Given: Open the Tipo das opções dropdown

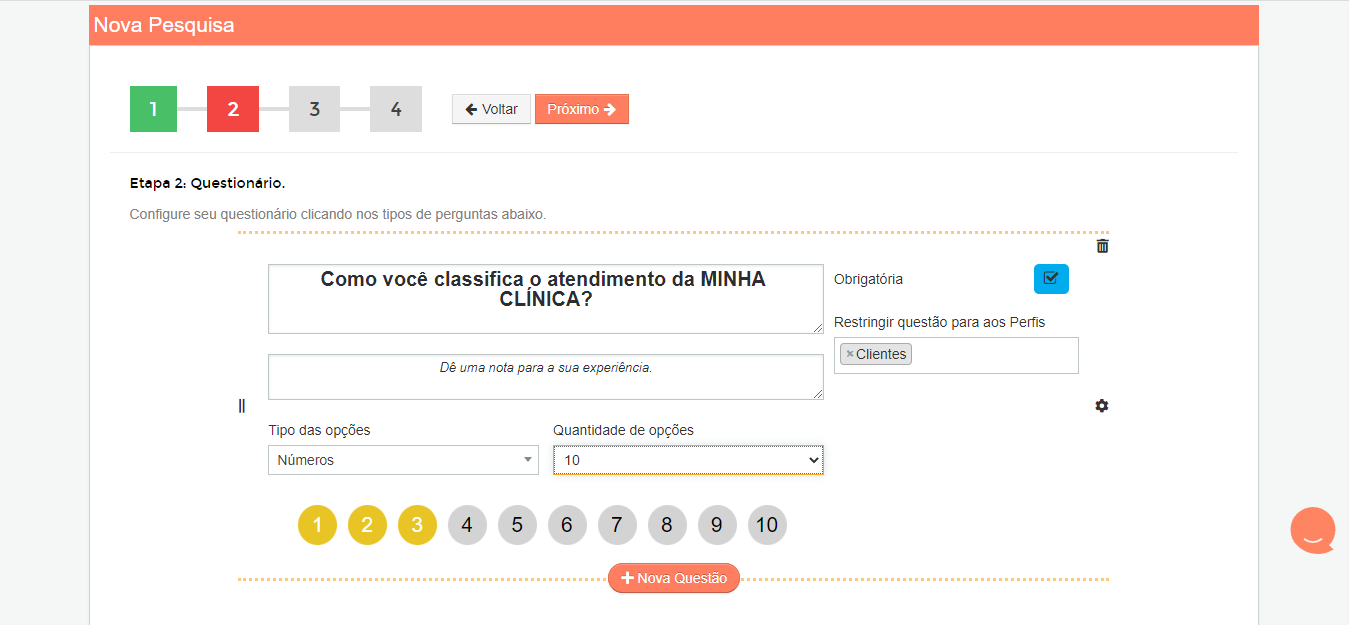Looking at the screenshot, I should [x=403, y=460].
